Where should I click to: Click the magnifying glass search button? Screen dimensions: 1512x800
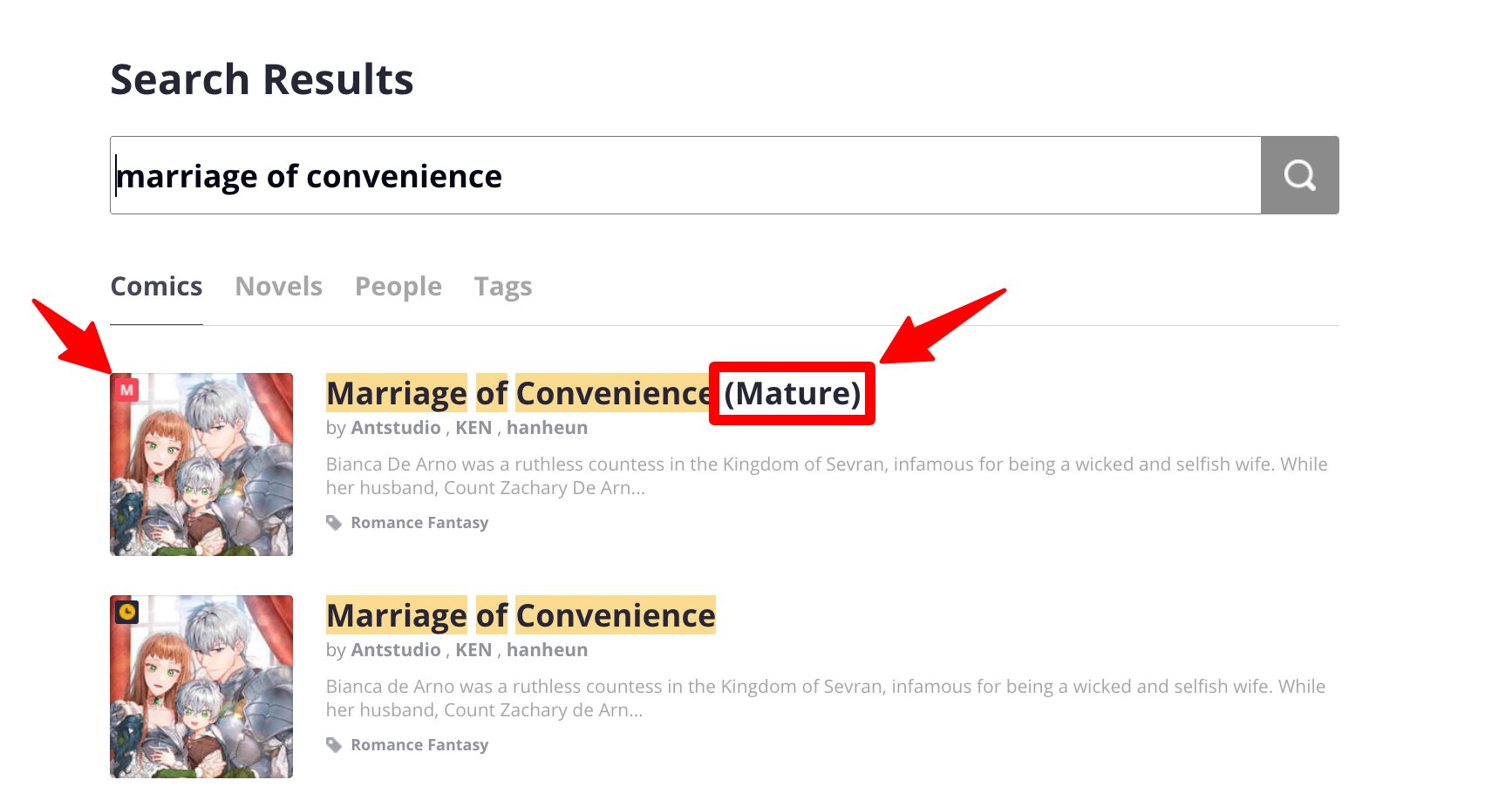coord(1299,175)
